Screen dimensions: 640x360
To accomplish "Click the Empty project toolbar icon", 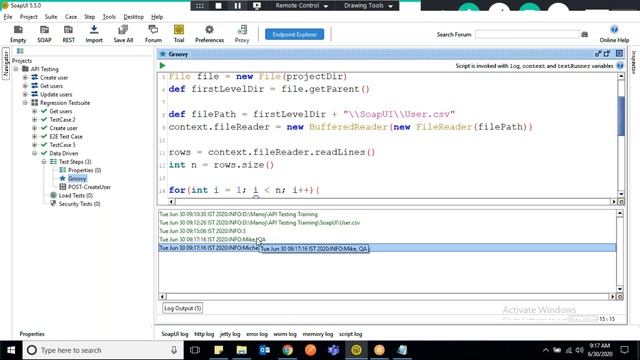I will [18, 34].
